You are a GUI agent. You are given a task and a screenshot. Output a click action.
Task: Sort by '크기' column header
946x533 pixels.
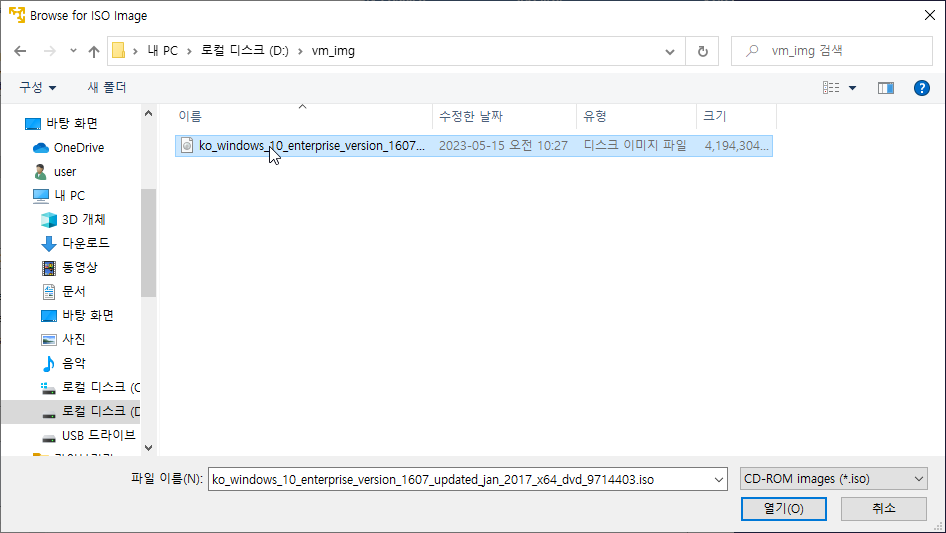pos(737,116)
